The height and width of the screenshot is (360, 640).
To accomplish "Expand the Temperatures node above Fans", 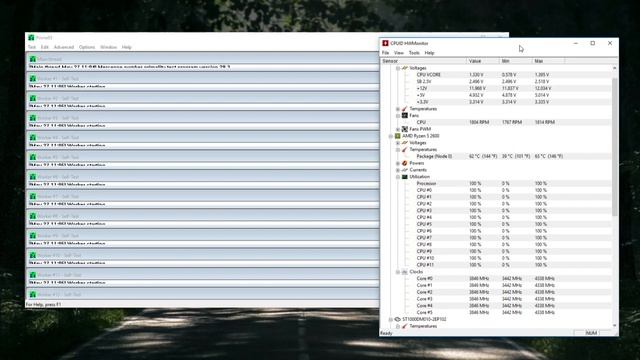I will coord(398,109).
